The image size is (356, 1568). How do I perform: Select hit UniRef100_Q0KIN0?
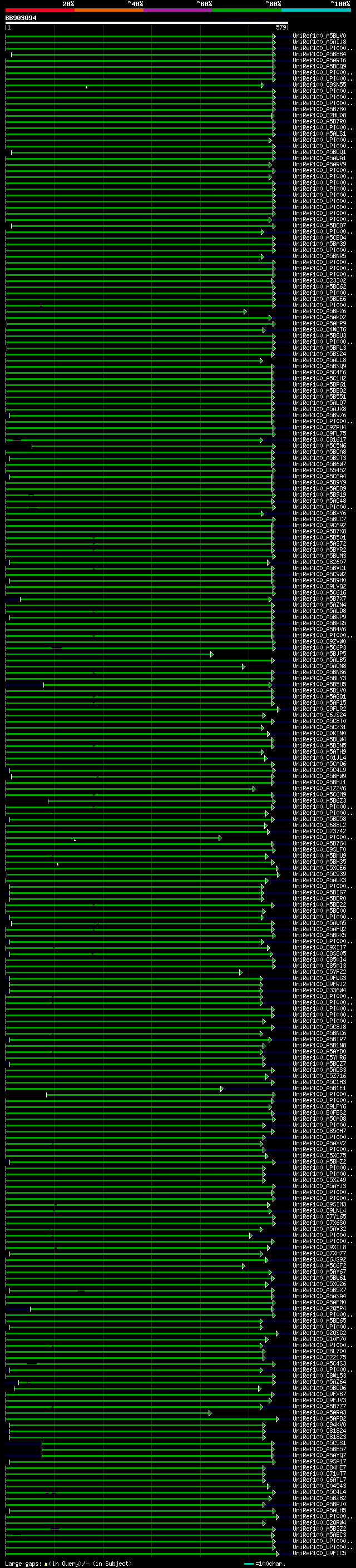pos(319,734)
